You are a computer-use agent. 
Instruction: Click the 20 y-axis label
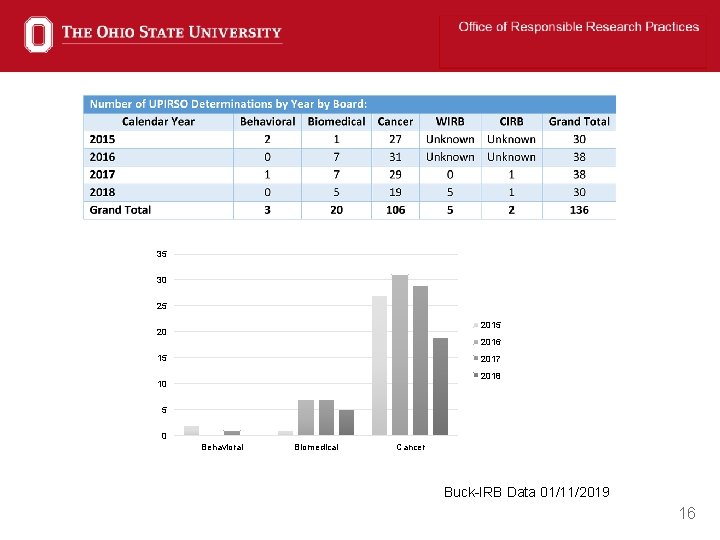162,332
